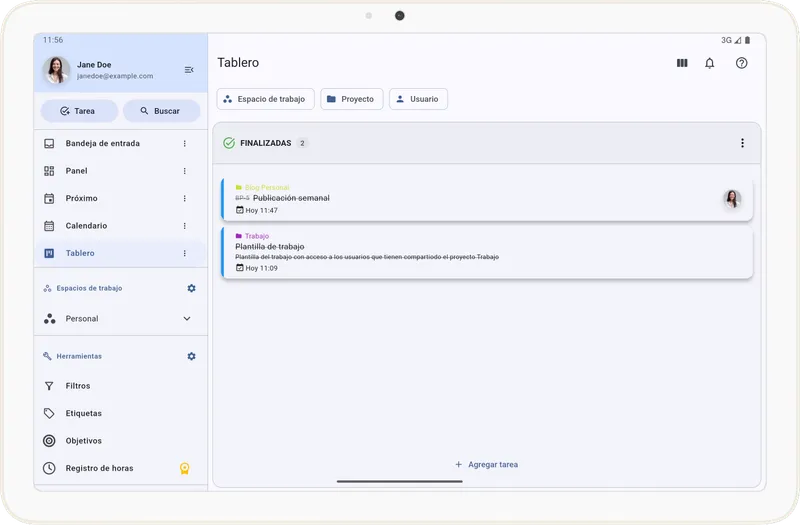Open Espacios de trabajo settings gear
The width and height of the screenshot is (800, 525).
191,288
